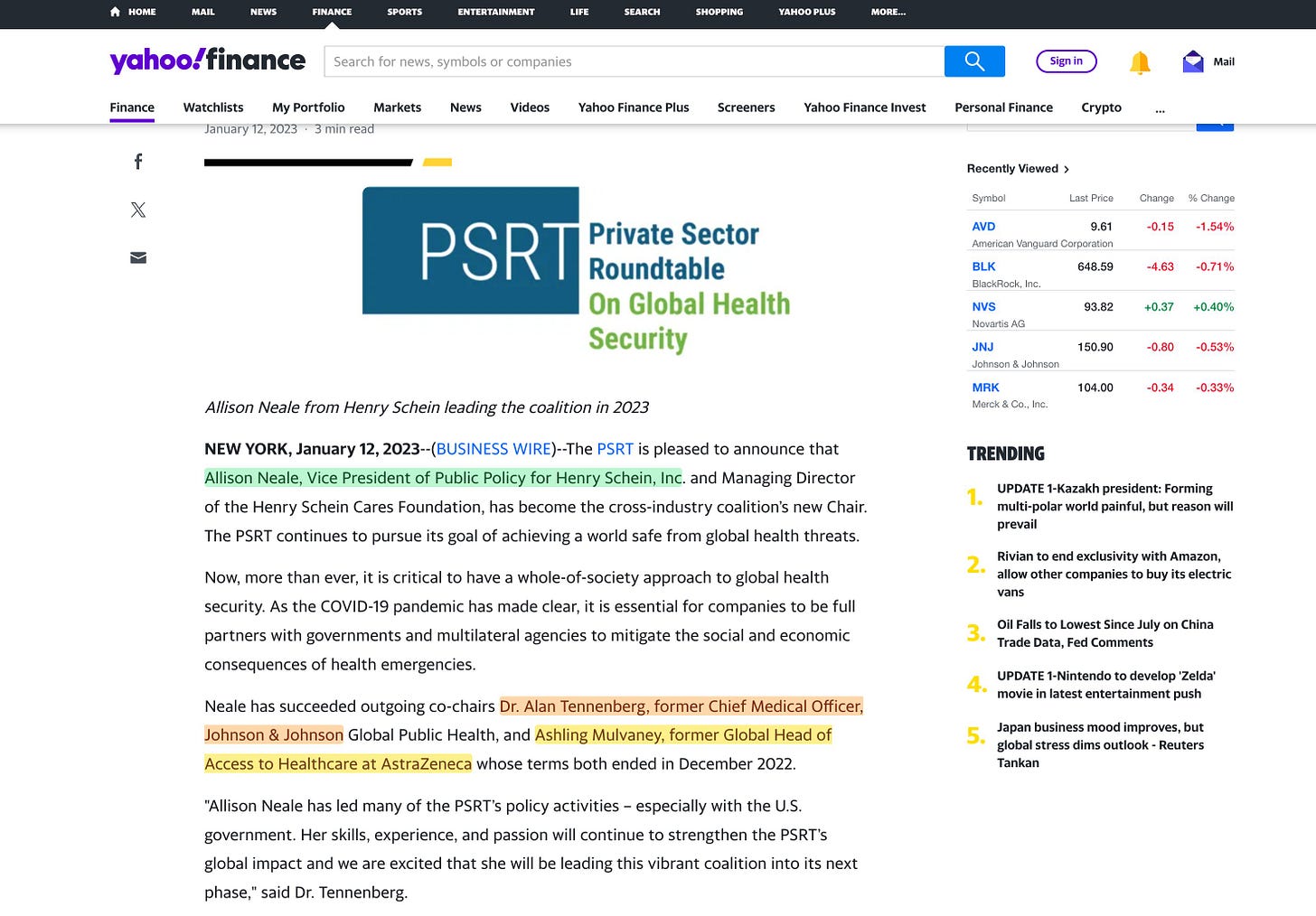Click the green highlighted Allison Neale text
This screenshot has height=916, width=1316.
click(443, 478)
